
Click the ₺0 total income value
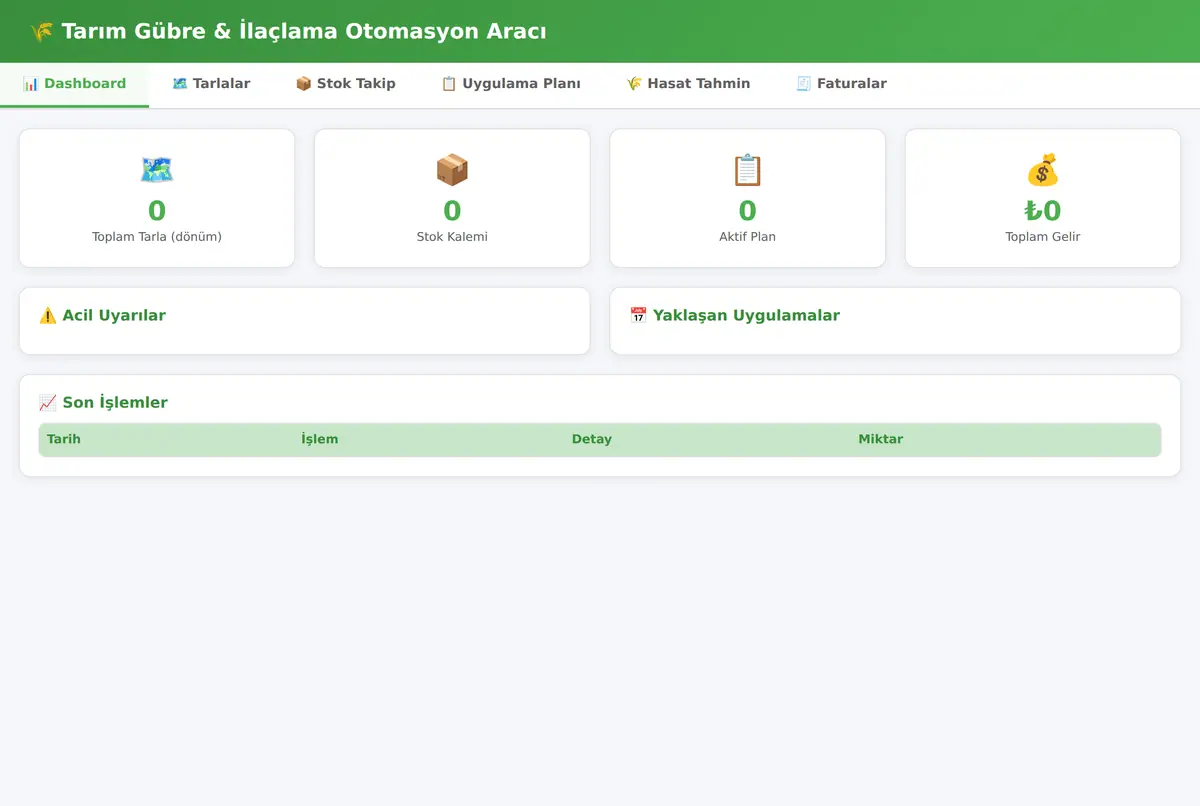coord(1043,210)
